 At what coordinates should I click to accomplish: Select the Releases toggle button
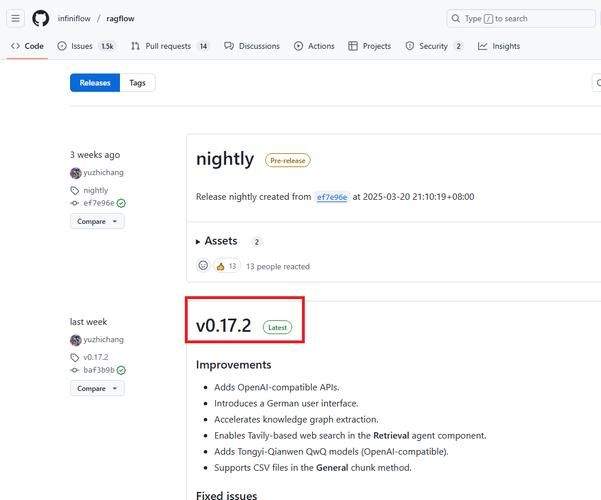pos(95,83)
